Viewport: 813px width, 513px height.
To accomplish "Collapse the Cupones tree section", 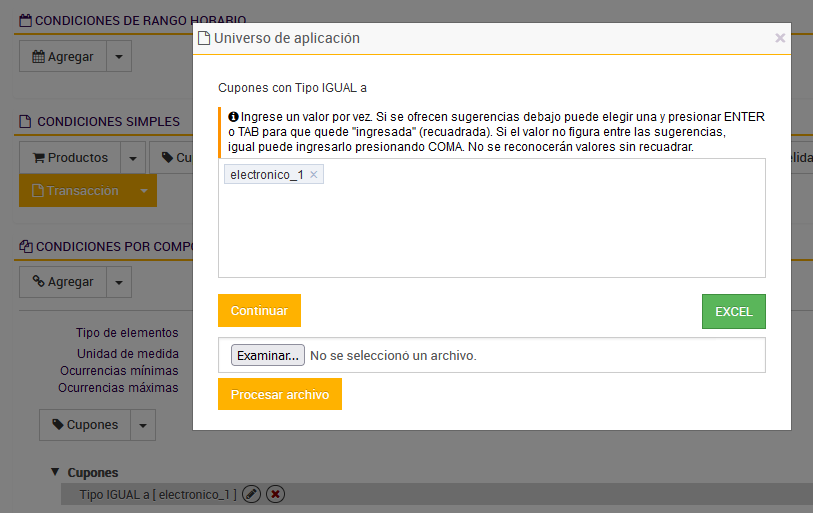I will coord(55,472).
